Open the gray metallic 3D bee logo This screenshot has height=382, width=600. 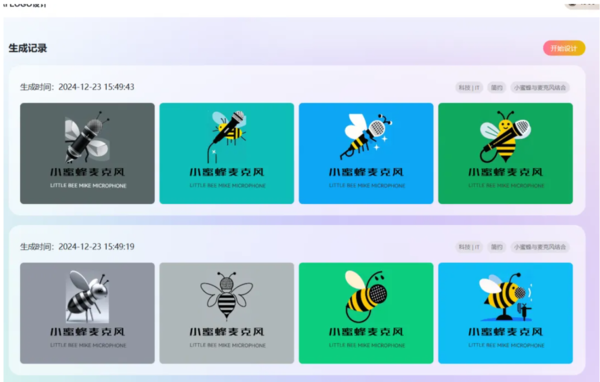pyautogui.click(x=87, y=313)
